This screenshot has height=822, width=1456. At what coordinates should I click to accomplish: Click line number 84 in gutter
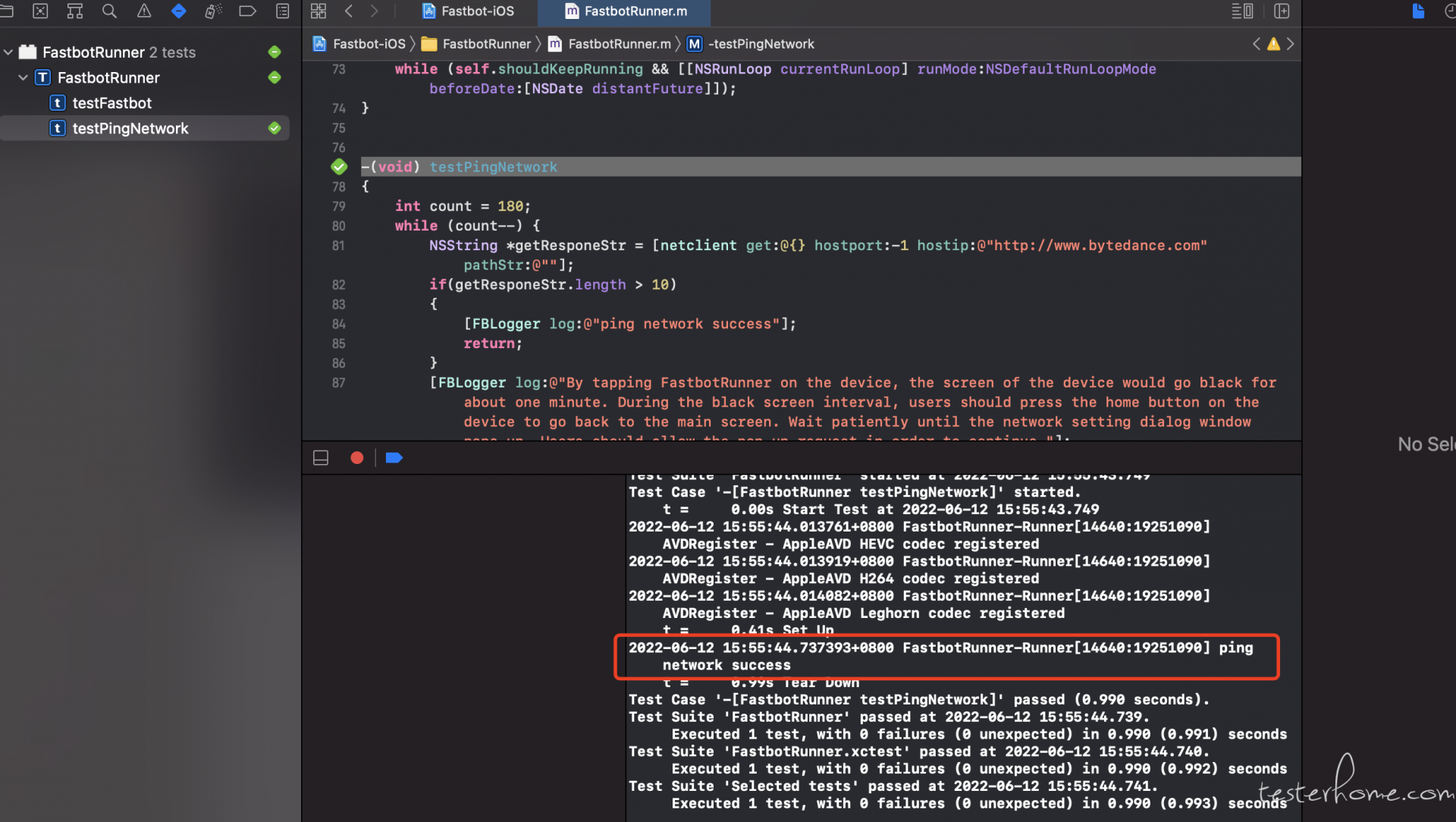click(338, 324)
